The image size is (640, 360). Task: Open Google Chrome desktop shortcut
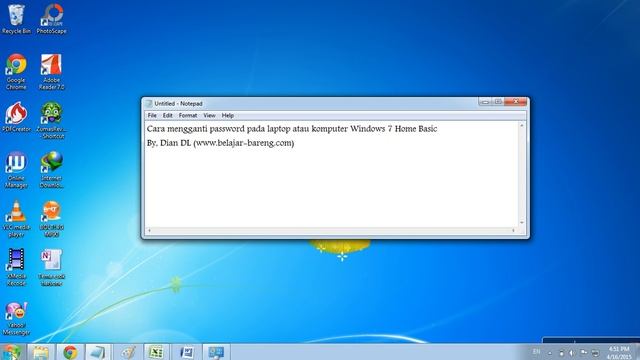click(16, 71)
